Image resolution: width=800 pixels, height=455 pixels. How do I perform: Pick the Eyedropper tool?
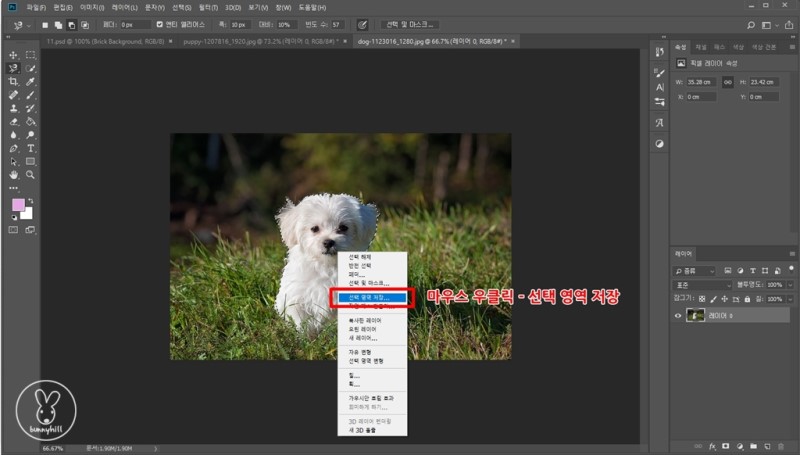pos(31,81)
